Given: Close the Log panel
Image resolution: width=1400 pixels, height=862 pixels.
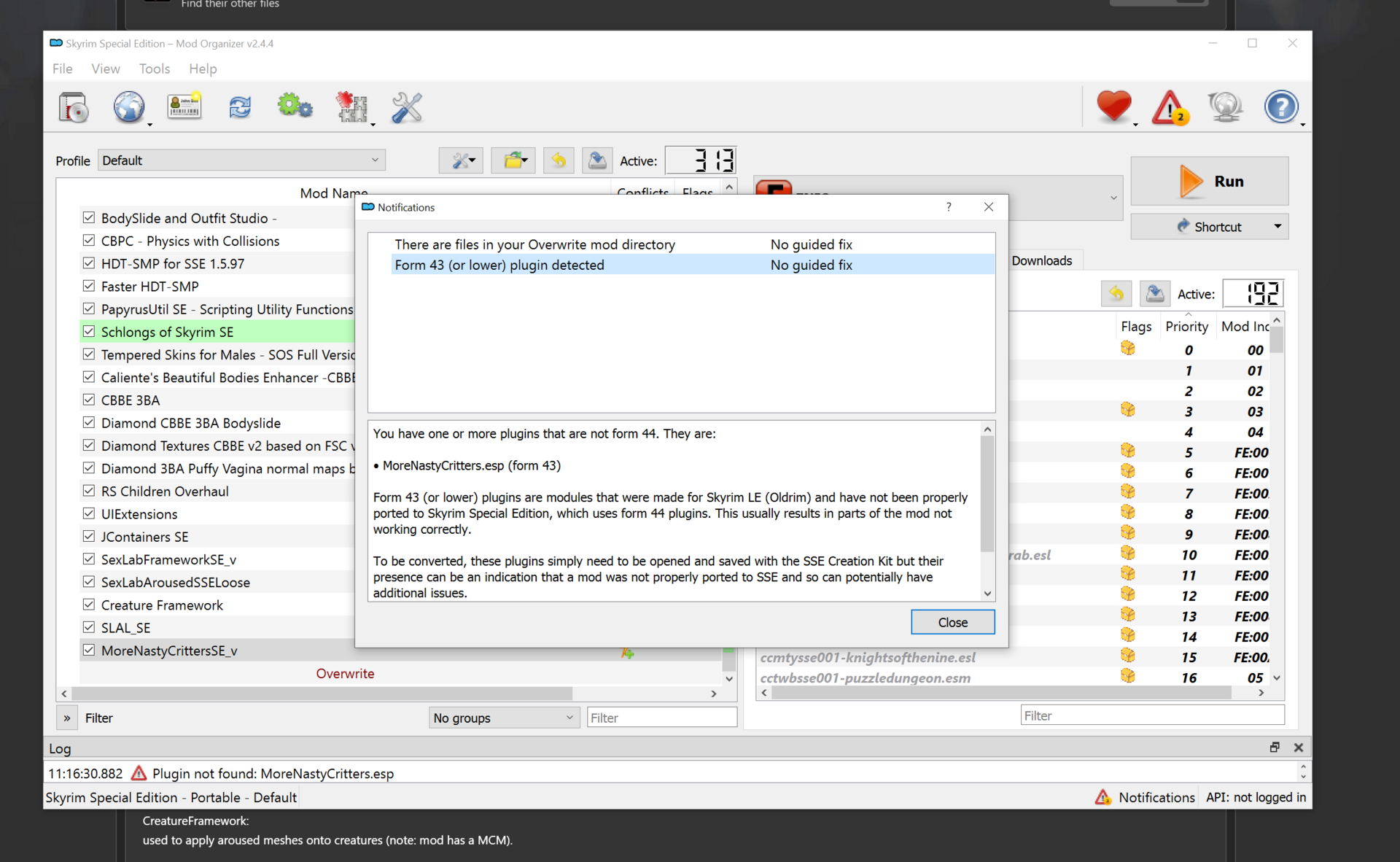Looking at the screenshot, I should click(x=1299, y=748).
